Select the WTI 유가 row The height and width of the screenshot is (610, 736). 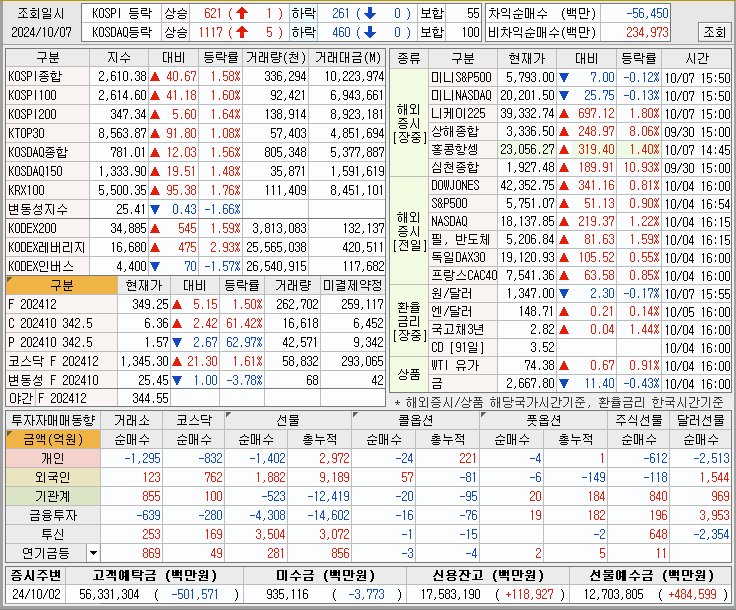(x=580, y=366)
